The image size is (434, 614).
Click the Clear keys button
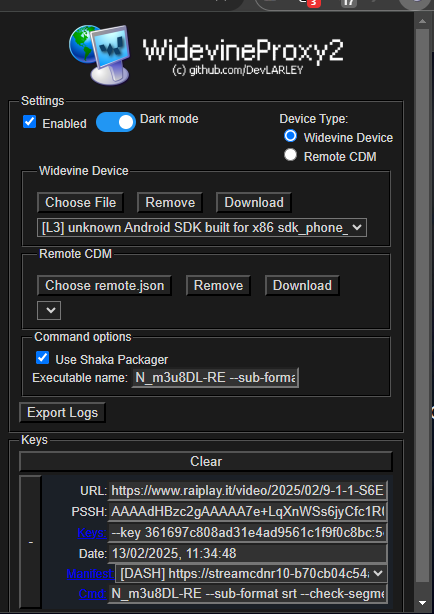(206, 462)
